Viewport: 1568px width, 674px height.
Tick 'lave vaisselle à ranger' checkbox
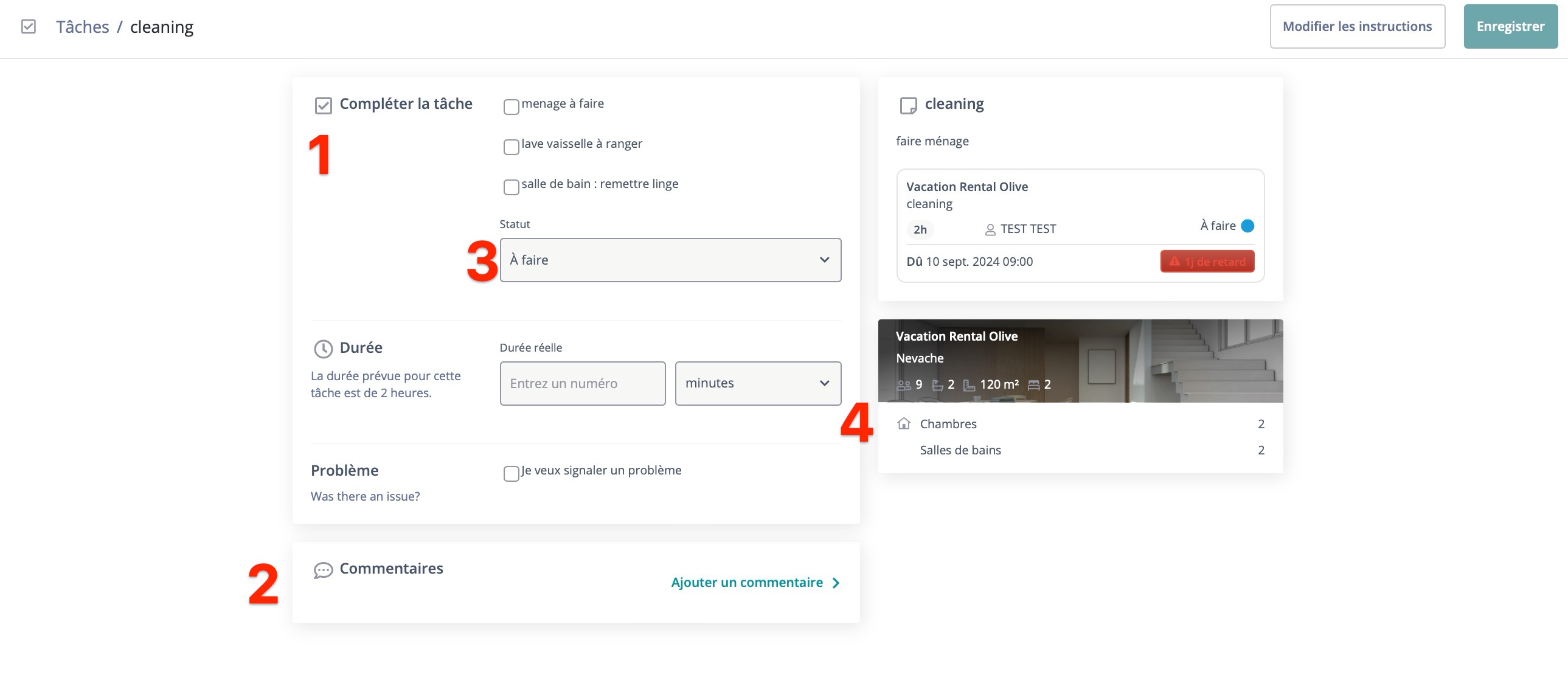512,147
